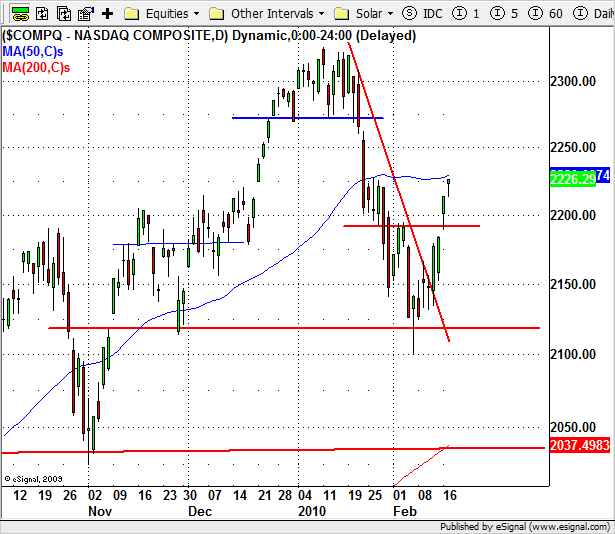Expand the Solar dropdown arrow
The height and width of the screenshot is (534, 615).
(390, 14)
